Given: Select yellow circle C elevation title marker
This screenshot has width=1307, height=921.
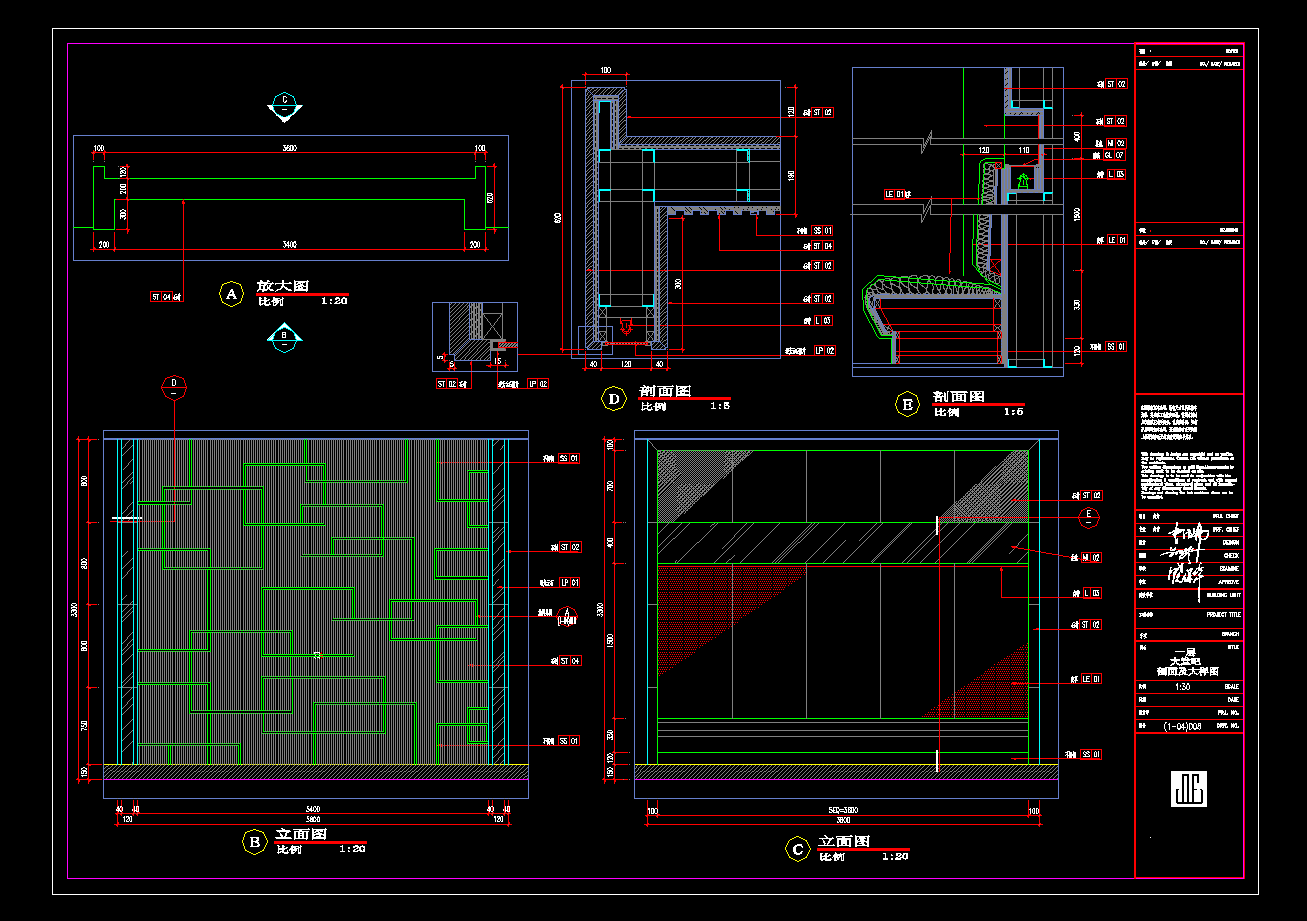Looking at the screenshot, I should pos(797,849).
